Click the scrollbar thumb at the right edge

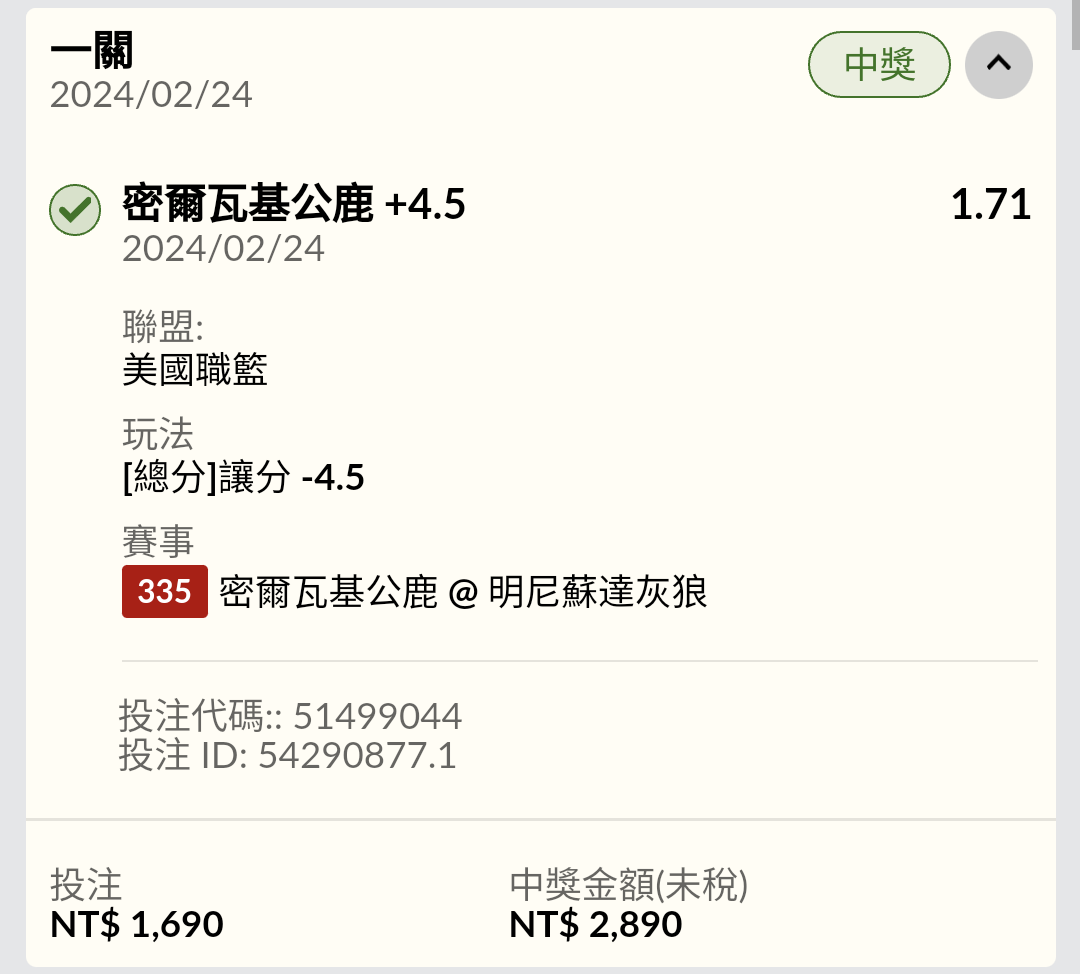point(1074,25)
